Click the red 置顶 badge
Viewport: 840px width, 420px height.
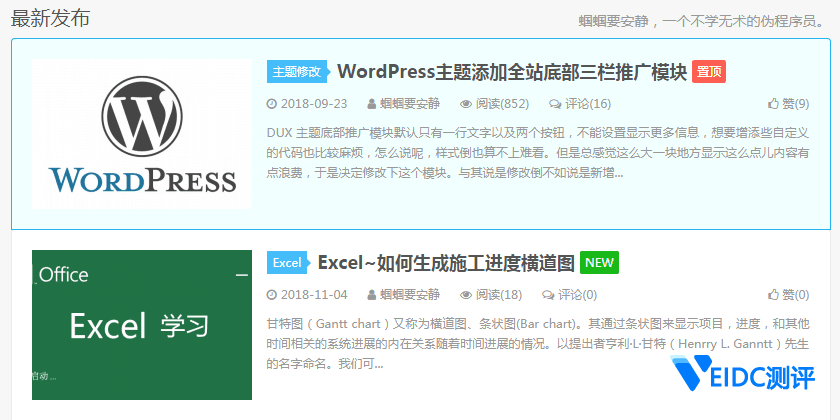click(x=708, y=71)
